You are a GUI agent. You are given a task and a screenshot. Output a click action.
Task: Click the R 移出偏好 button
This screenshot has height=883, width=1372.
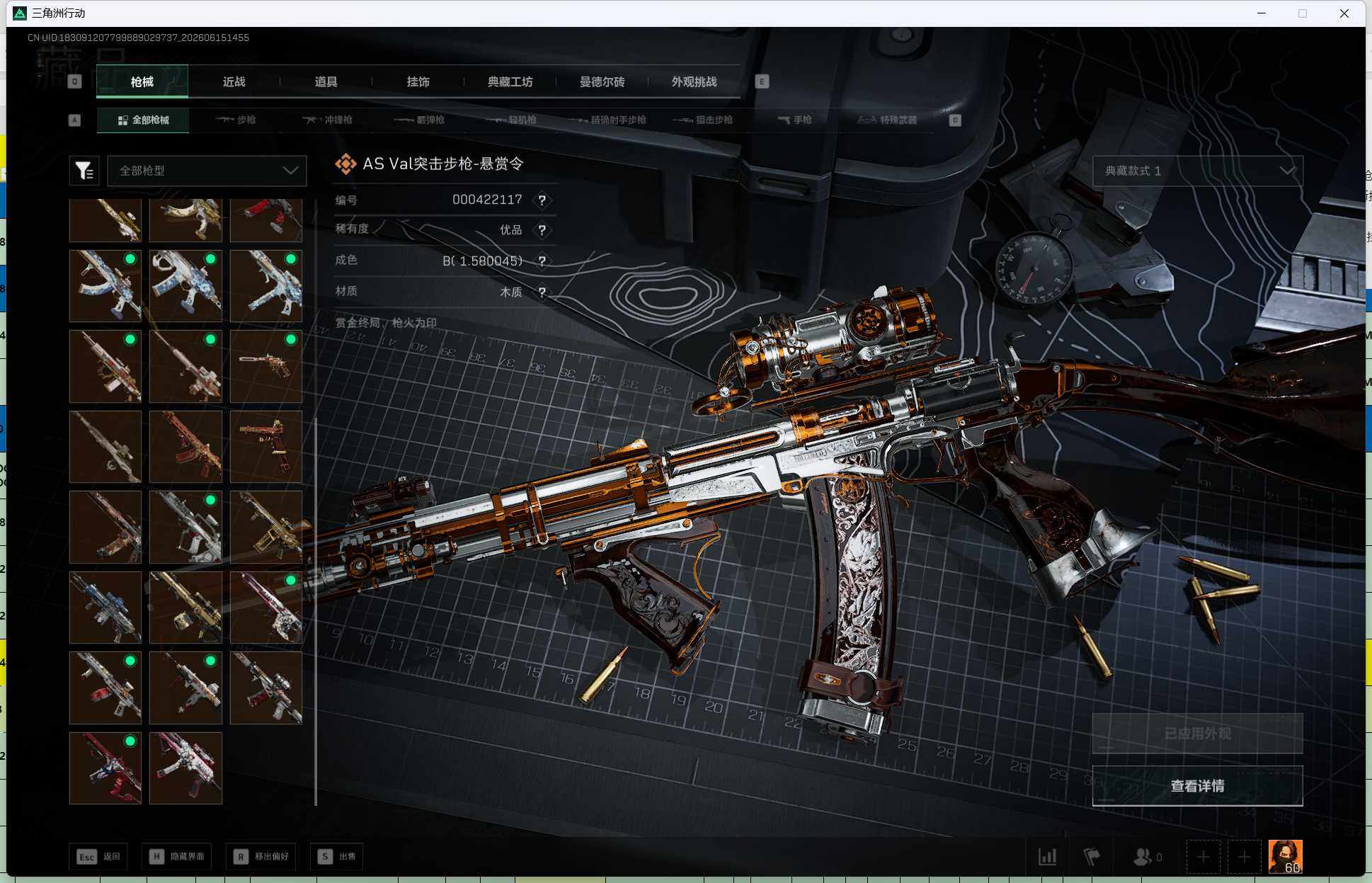pyautogui.click(x=261, y=857)
